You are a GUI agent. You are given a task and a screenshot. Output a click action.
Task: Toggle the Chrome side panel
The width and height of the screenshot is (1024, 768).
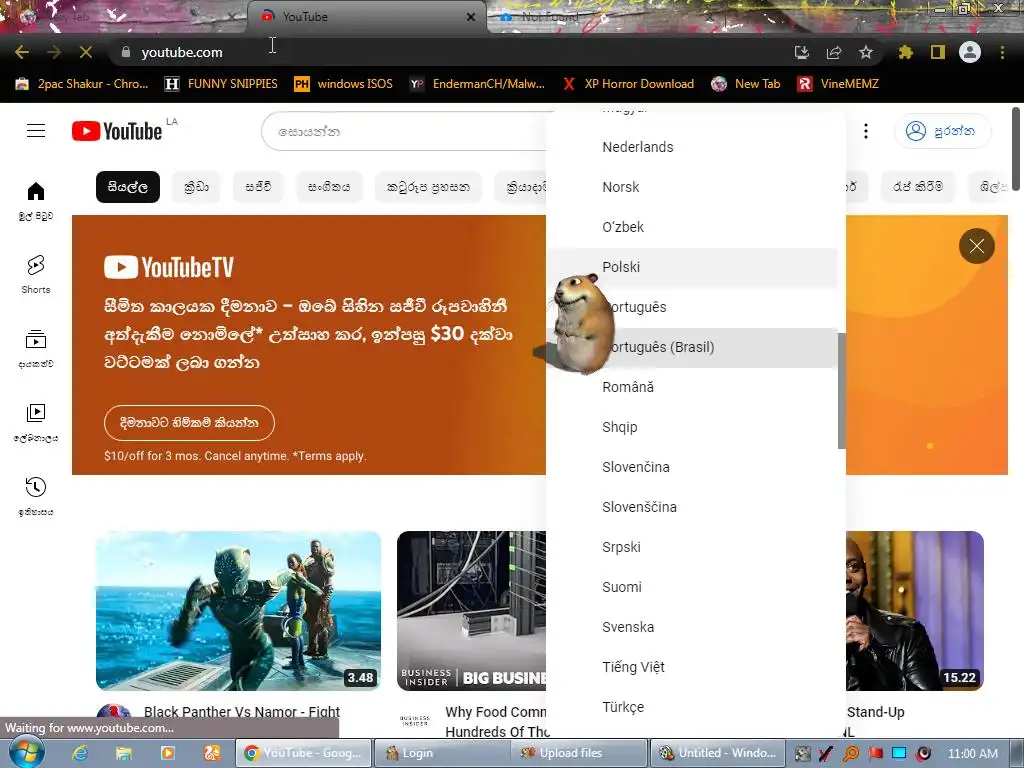click(x=938, y=52)
